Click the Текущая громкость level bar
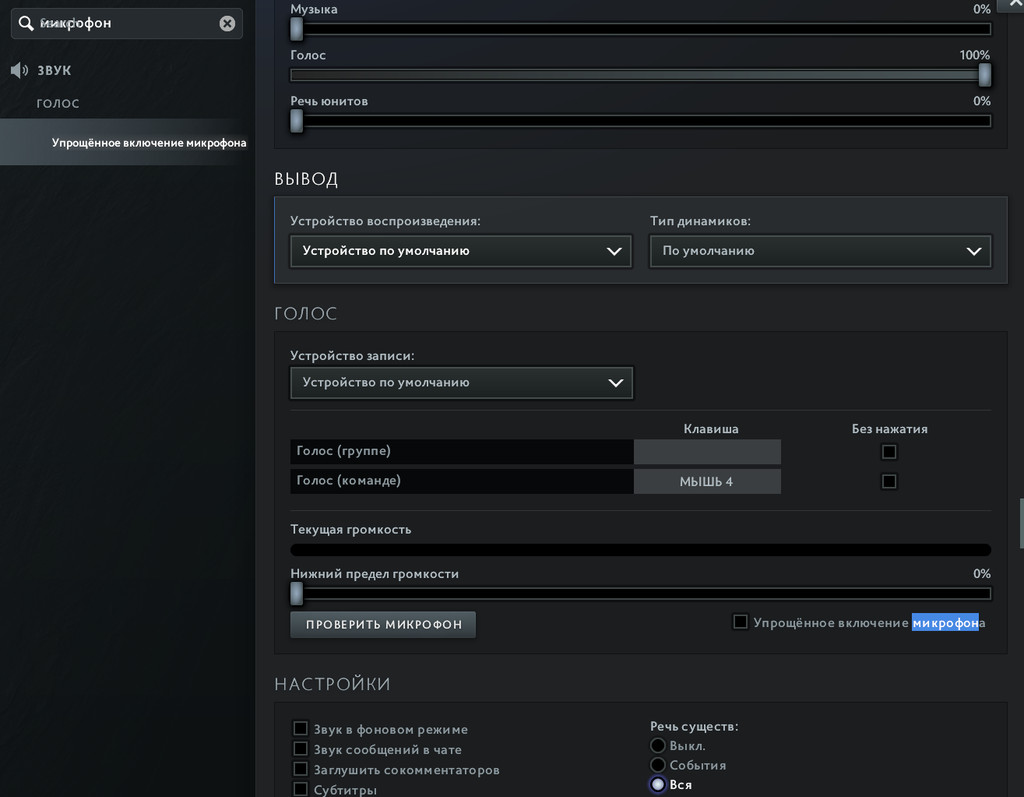Screen dimensions: 1024x797 coord(641,550)
